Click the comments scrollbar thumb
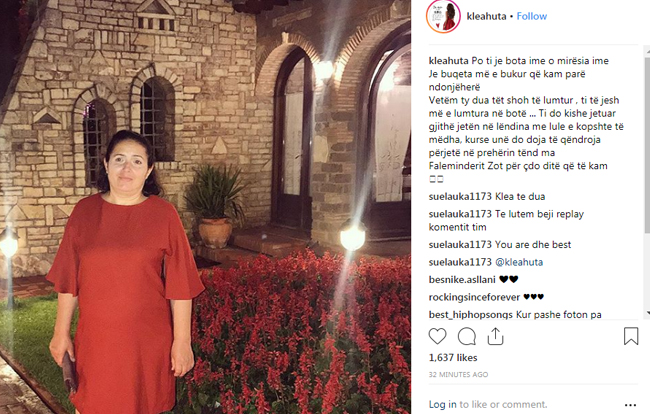 (647, 145)
